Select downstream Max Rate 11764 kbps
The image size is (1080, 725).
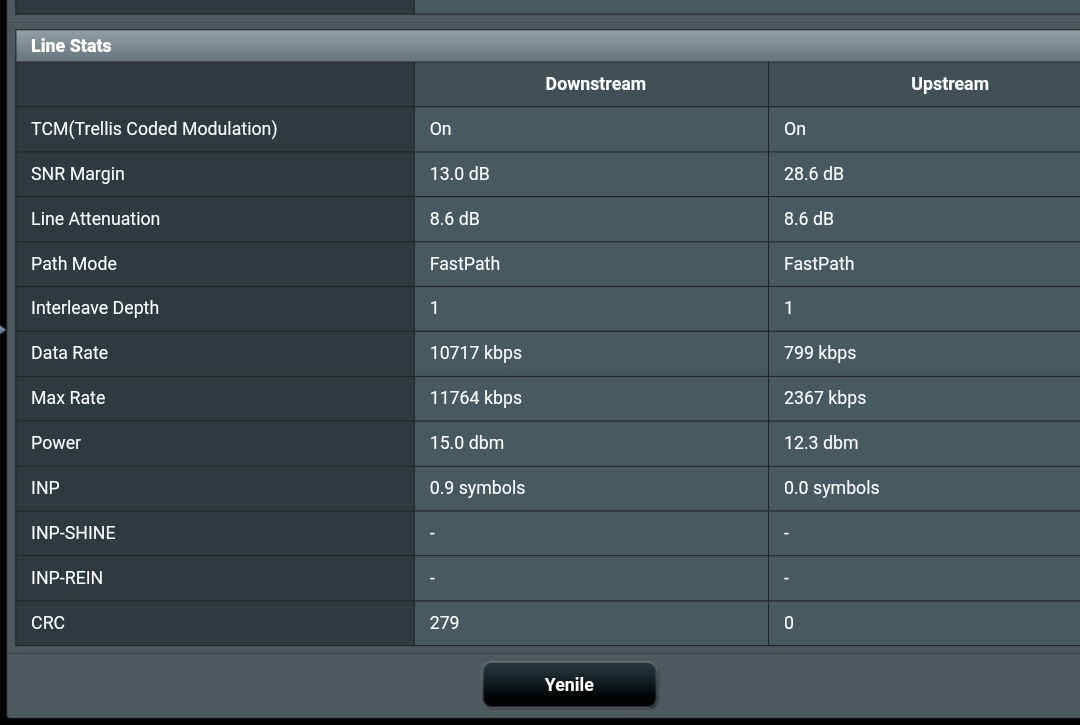(x=476, y=398)
